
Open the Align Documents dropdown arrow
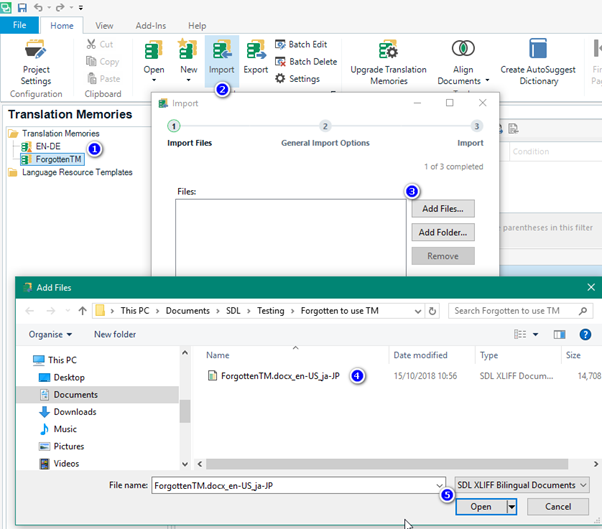[487, 80]
